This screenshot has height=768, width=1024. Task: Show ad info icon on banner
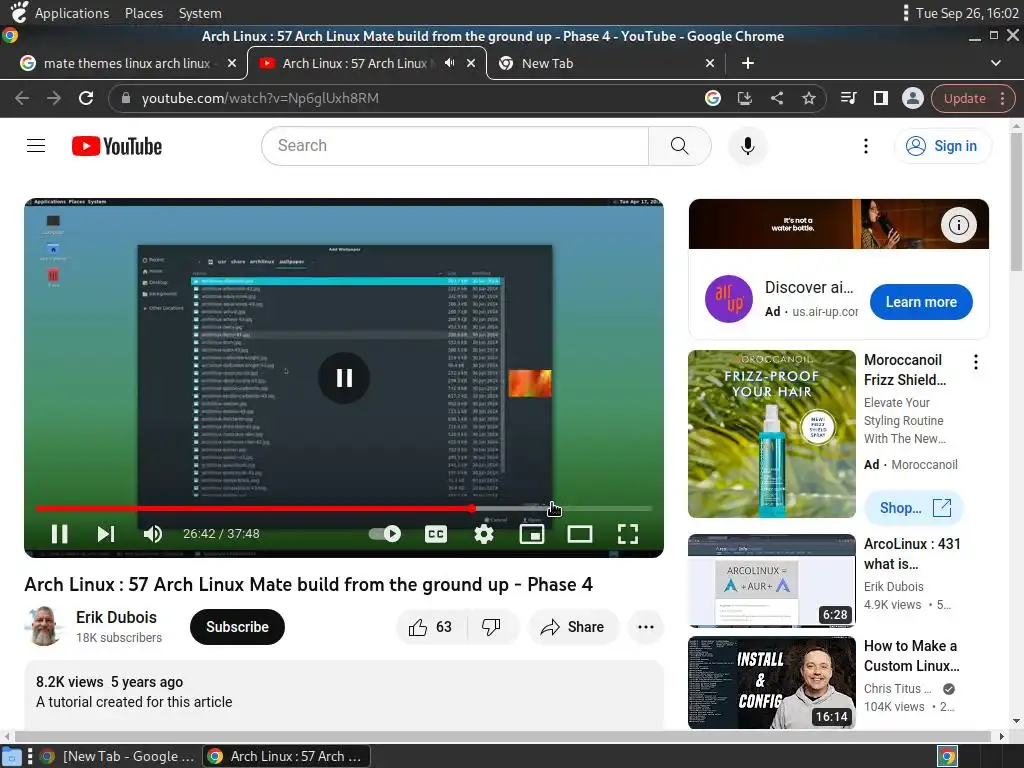click(x=958, y=225)
